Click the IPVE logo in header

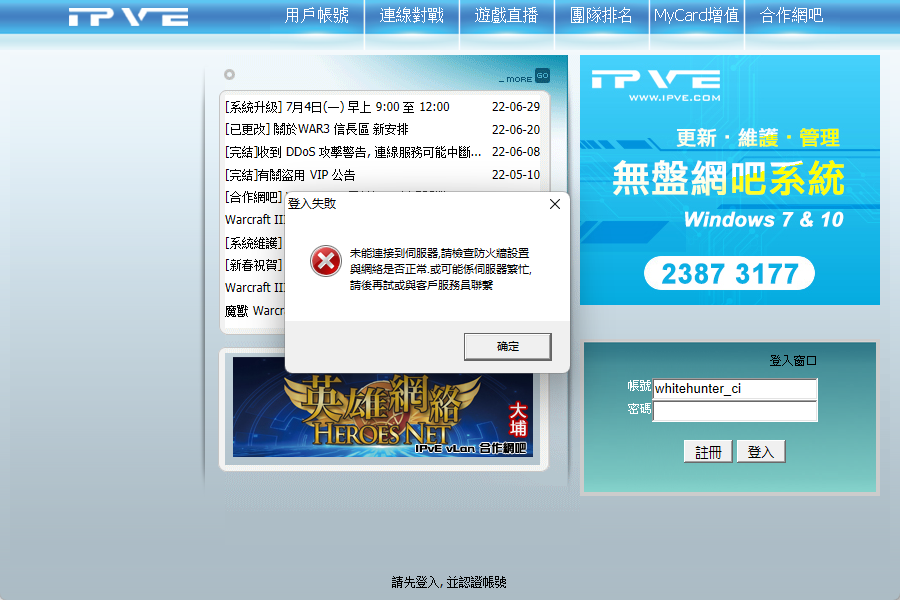[128, 17]
